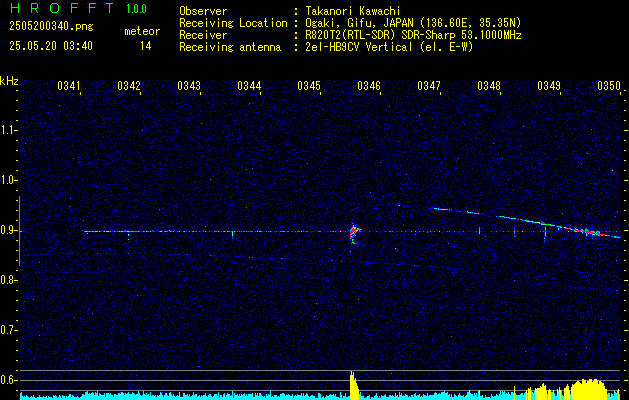Click the 0.6 kHz axis label
Screen dimensions: 629x400
(x=7, y=380)
